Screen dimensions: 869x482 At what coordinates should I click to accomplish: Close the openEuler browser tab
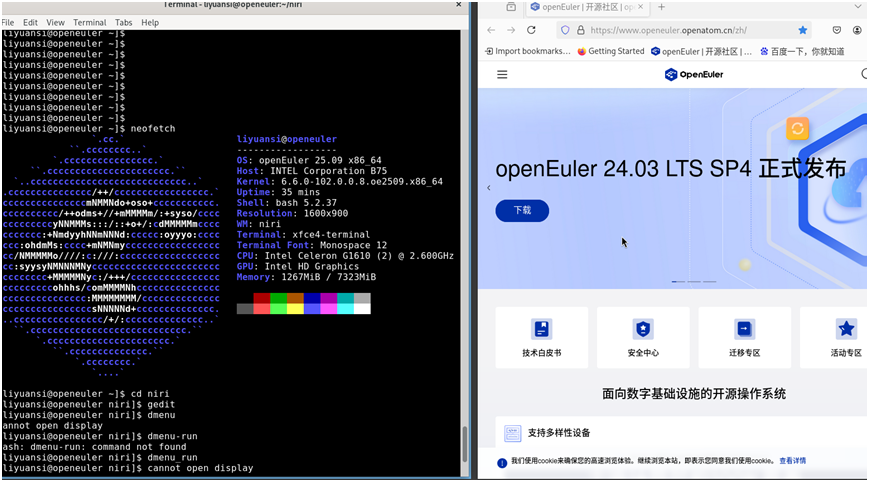[640, 7]
